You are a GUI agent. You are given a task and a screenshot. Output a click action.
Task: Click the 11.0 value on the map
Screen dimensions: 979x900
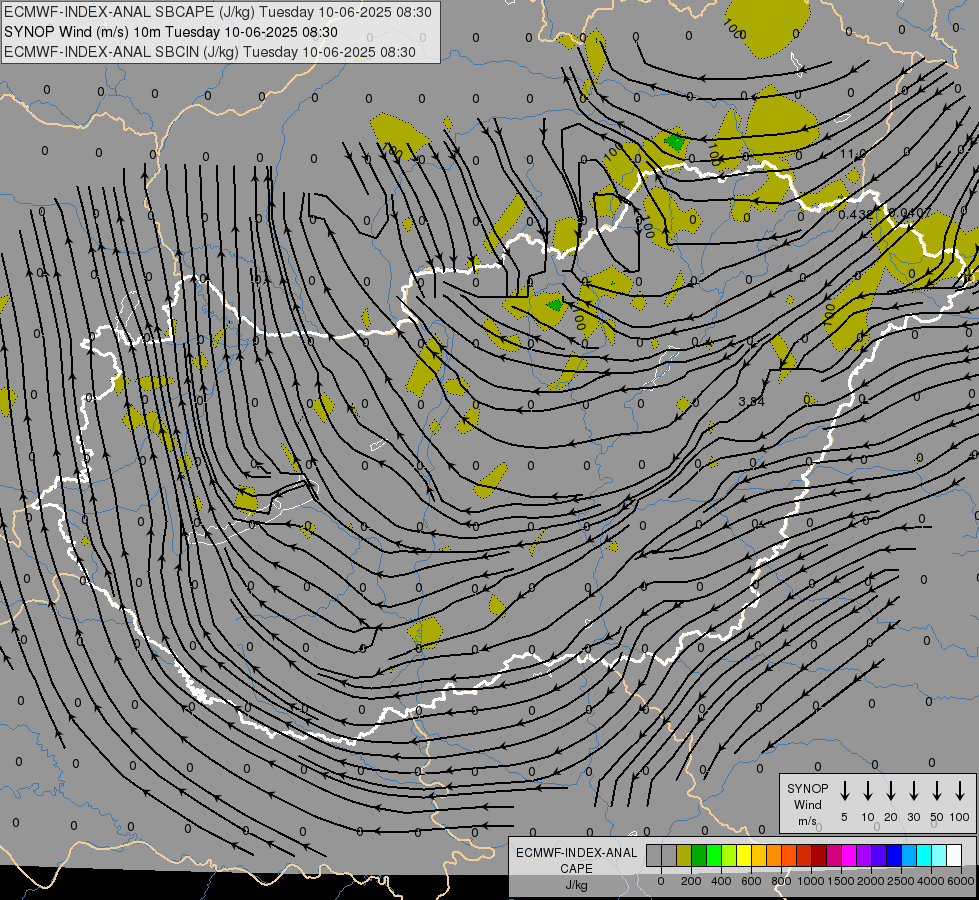coord(853,154)
